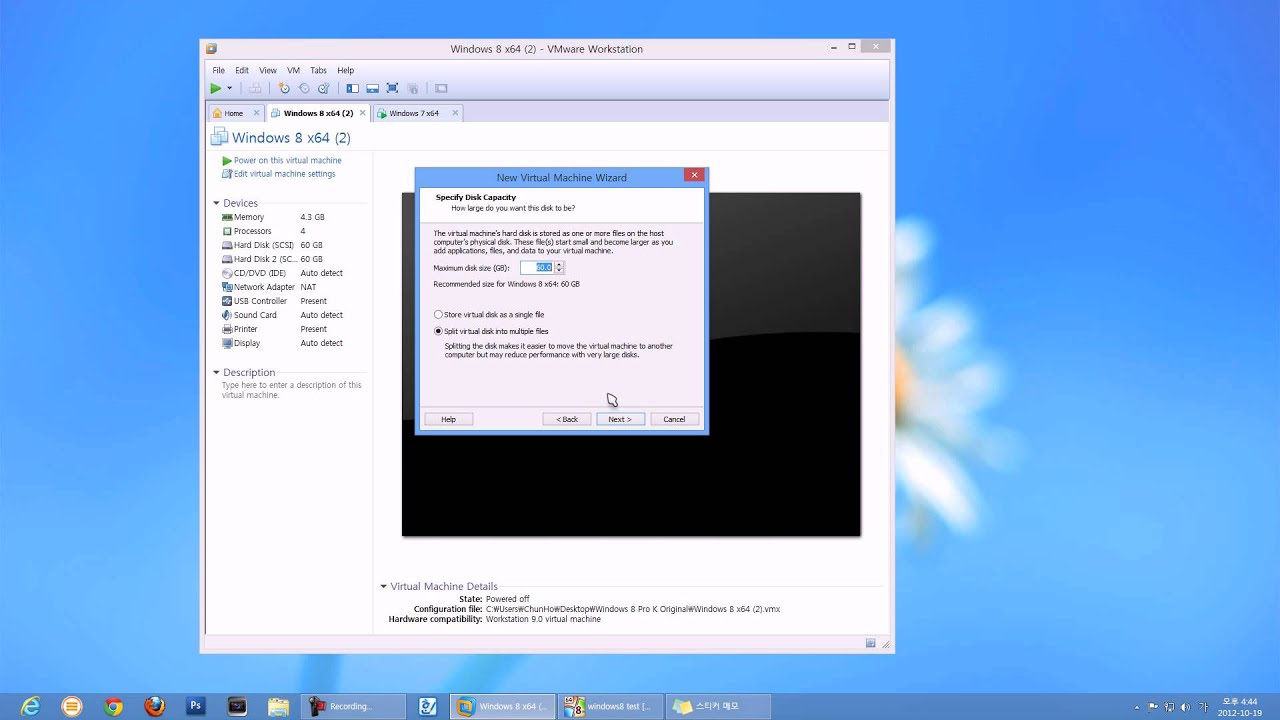The image size is (1280, 720).
Task: Open the File menu
Action: [x=218, y=70]
